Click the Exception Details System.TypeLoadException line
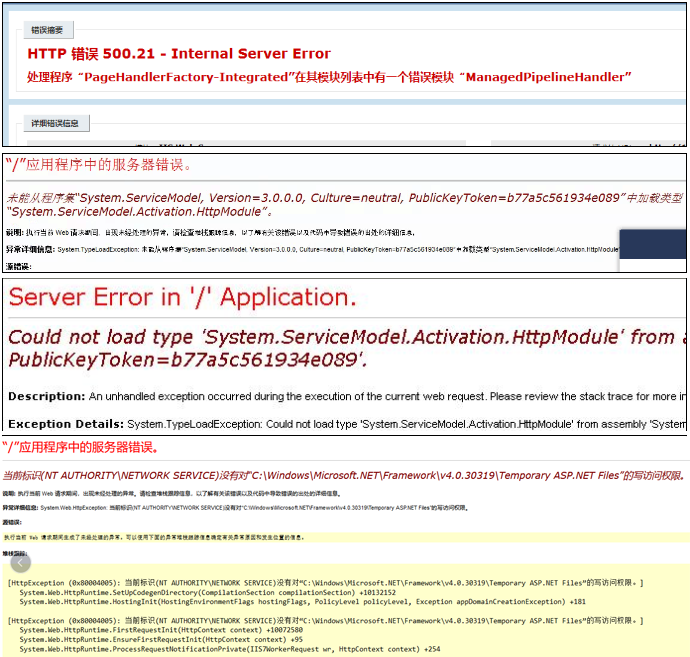This screenshot has height=657, width=690. tap(340, 424)
